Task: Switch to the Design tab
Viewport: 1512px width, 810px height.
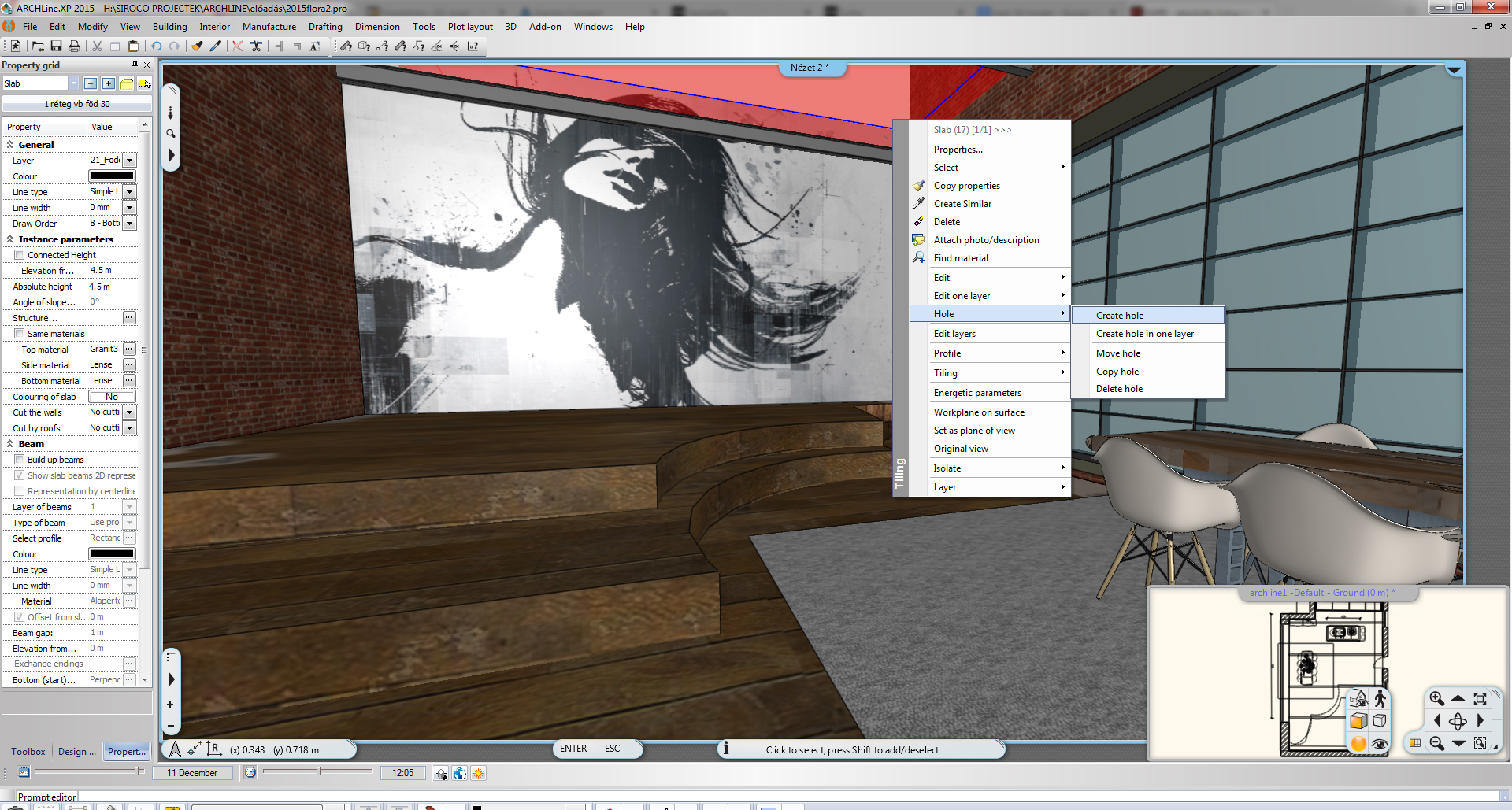Action: pos(77,752)
